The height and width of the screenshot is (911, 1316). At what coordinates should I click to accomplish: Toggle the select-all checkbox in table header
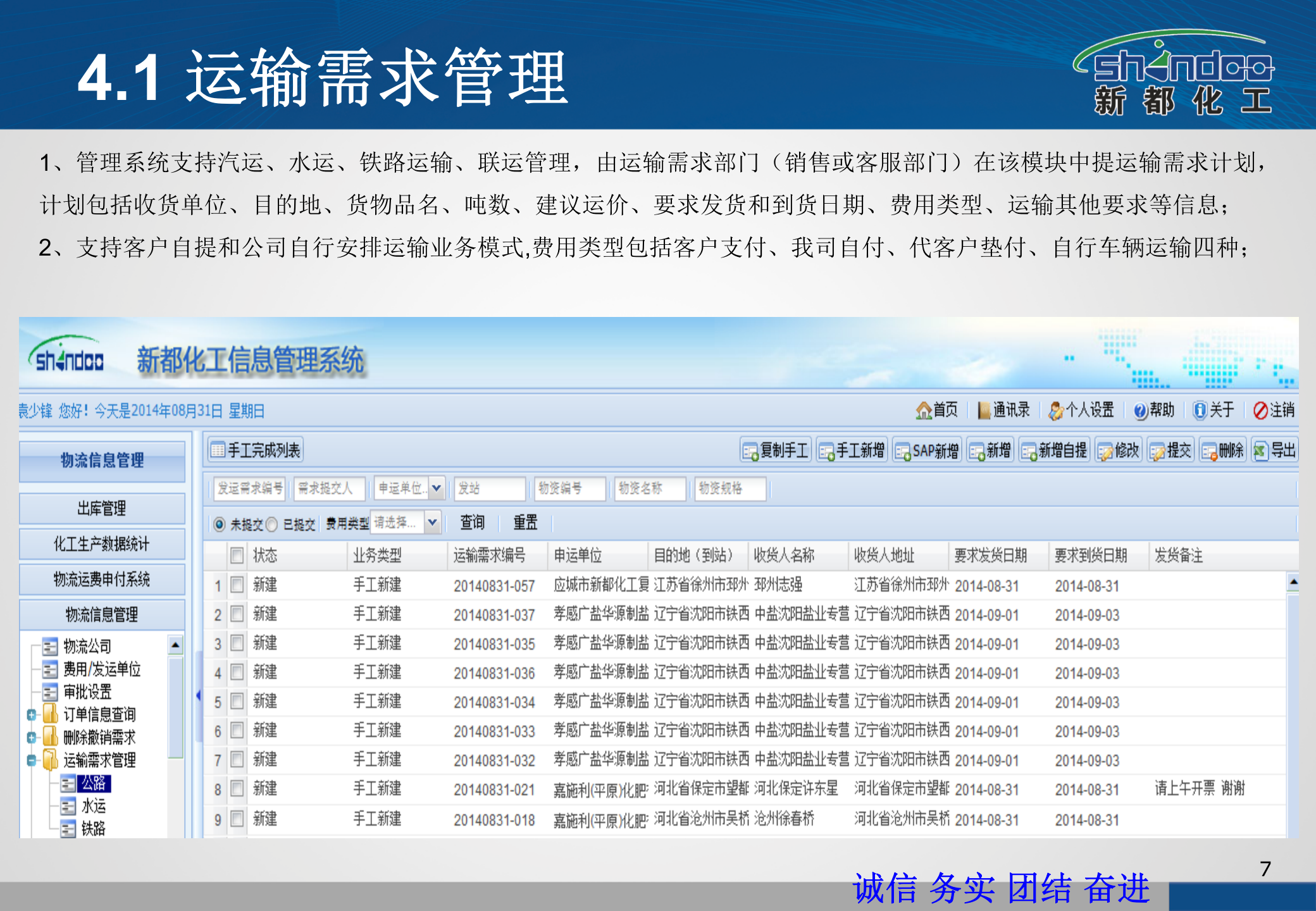point(237,555)
